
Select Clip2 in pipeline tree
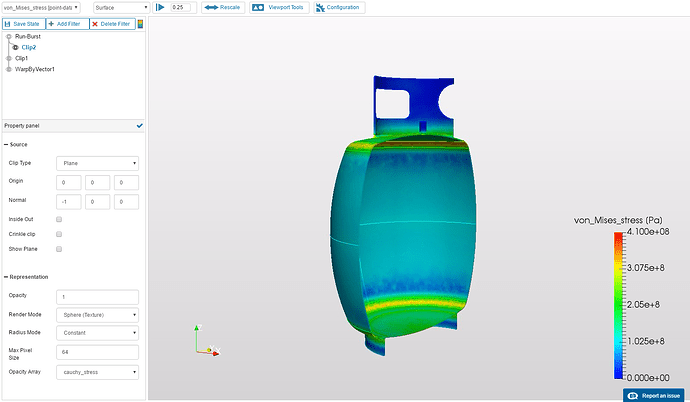(x=29, y=48)
